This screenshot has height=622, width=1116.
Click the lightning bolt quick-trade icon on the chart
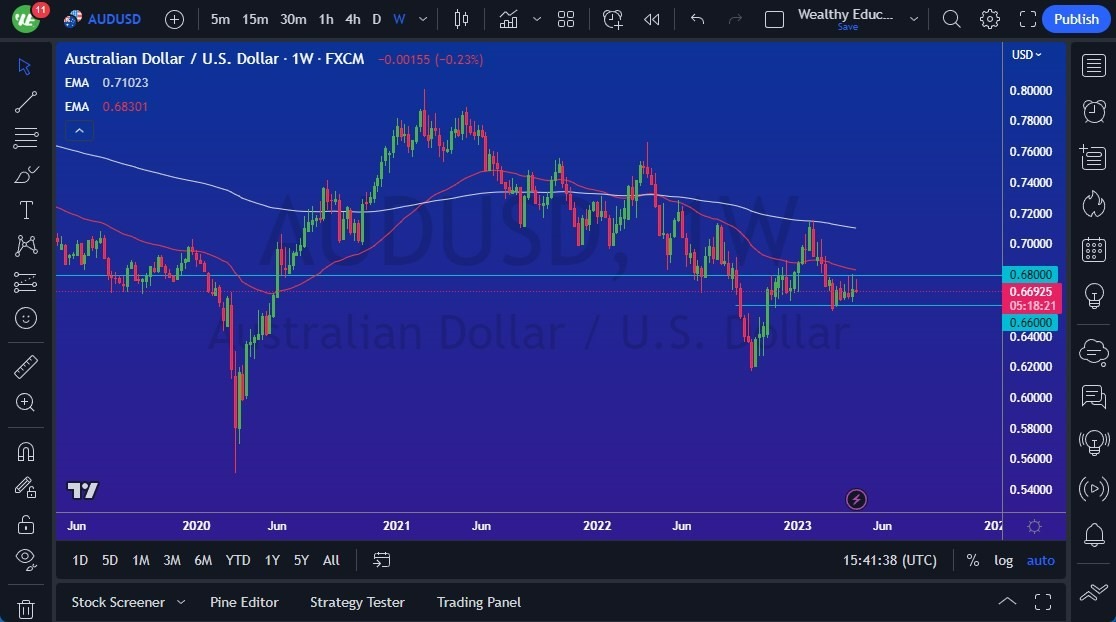point(856,499)
